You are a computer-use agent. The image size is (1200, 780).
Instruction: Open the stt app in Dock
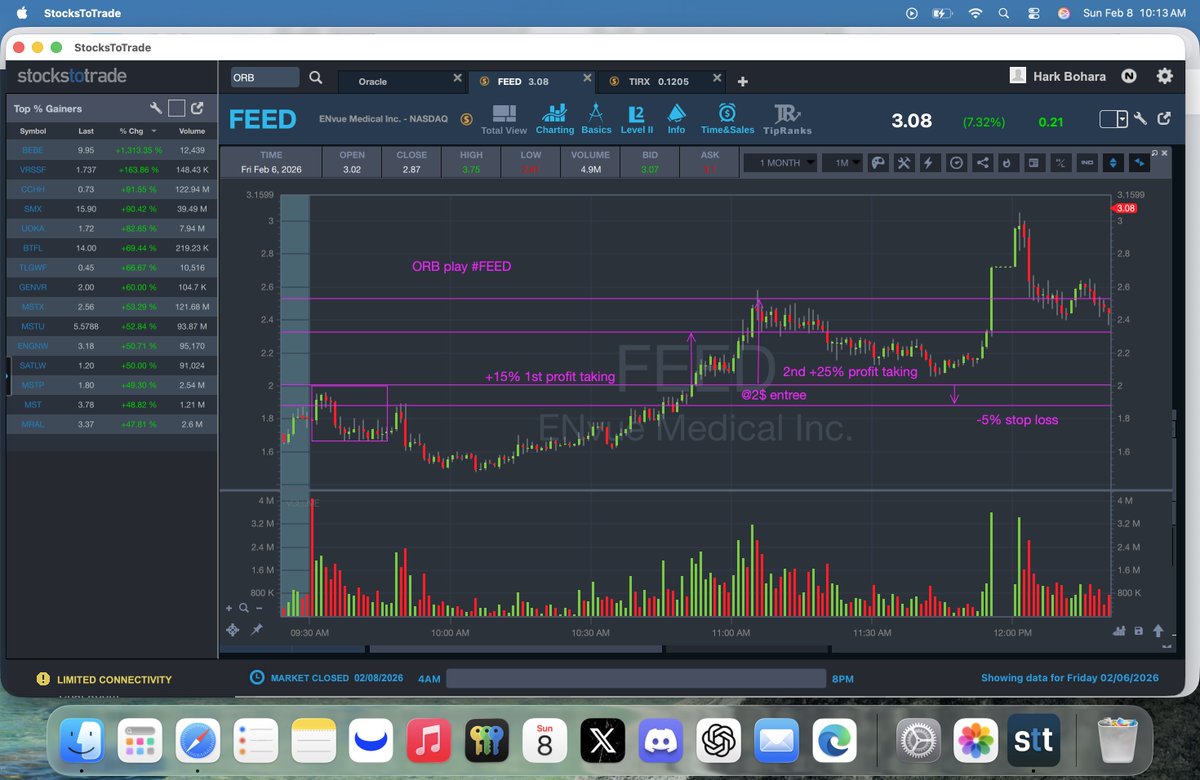coord(1034,741)
